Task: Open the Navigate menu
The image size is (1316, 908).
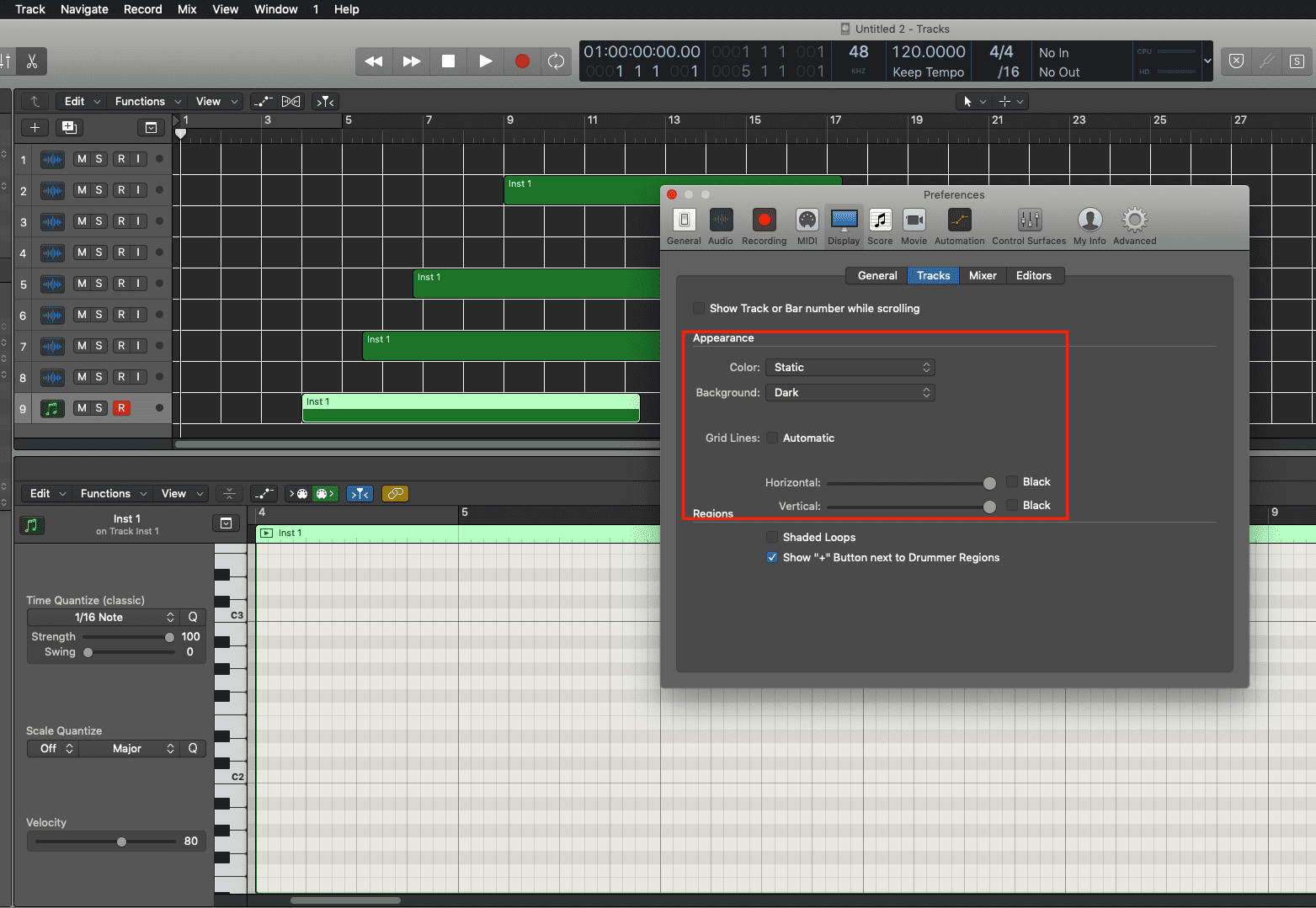Action: click(x=84, y=9)
